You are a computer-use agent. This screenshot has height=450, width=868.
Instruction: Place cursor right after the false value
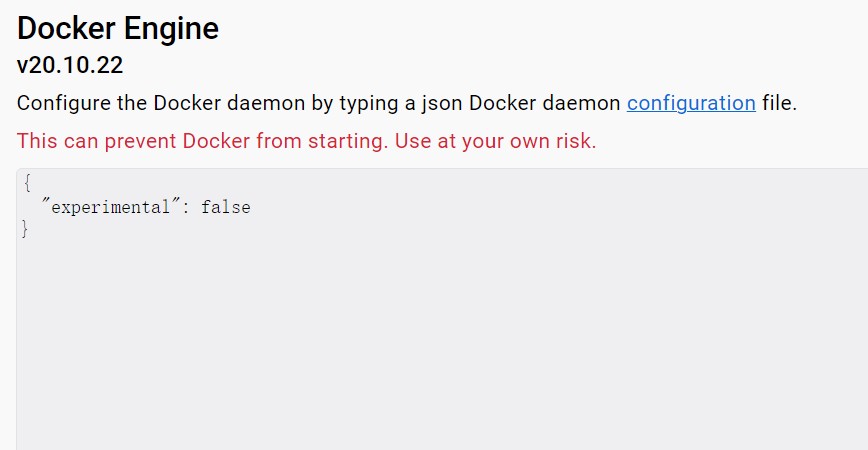coord(252,207)
